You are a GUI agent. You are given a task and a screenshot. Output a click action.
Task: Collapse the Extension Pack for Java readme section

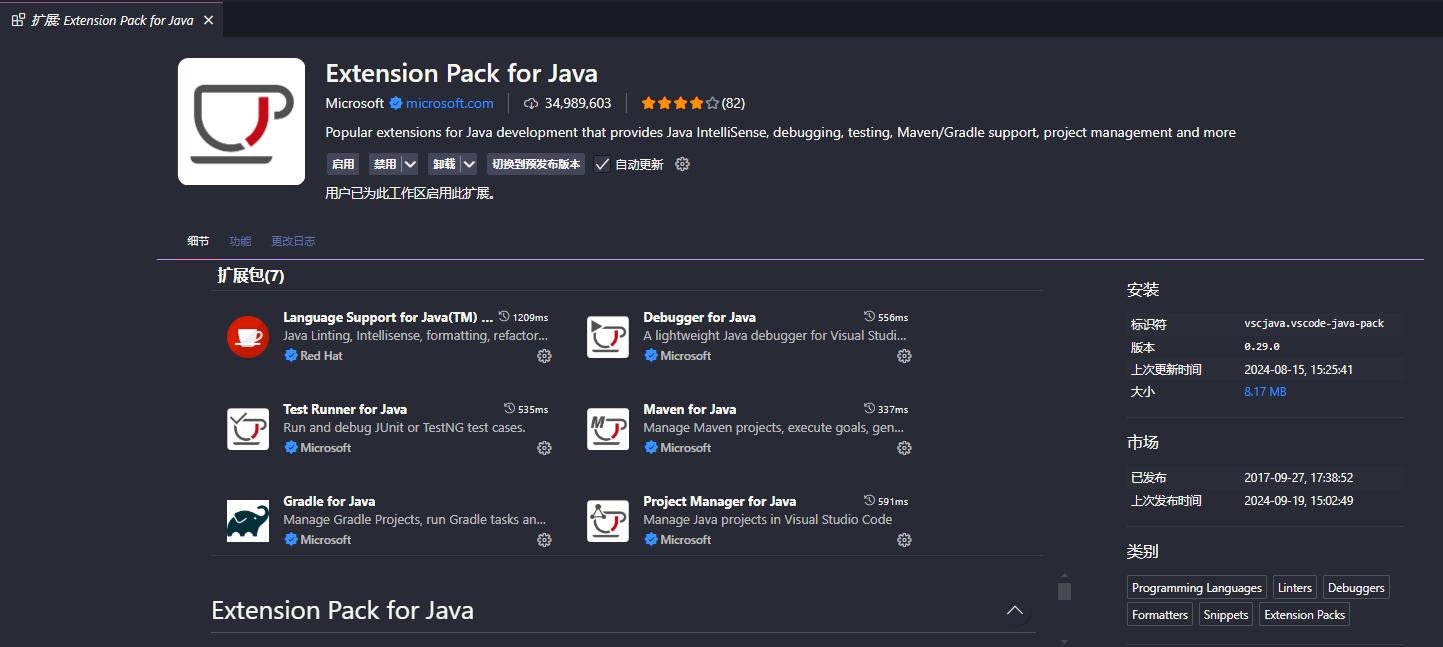point(1015,610)
